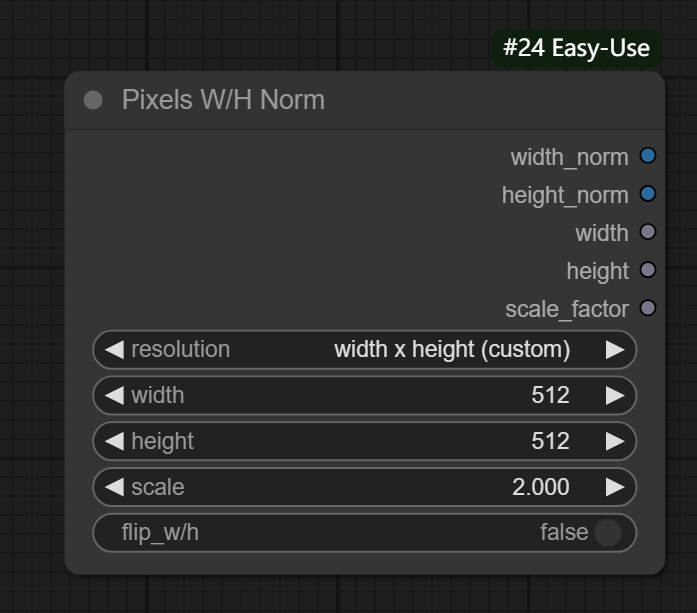Click the scale value 2.000 field
Viewport: 697px width, 613px height.
pyautogui.click(x=540, y=487)
